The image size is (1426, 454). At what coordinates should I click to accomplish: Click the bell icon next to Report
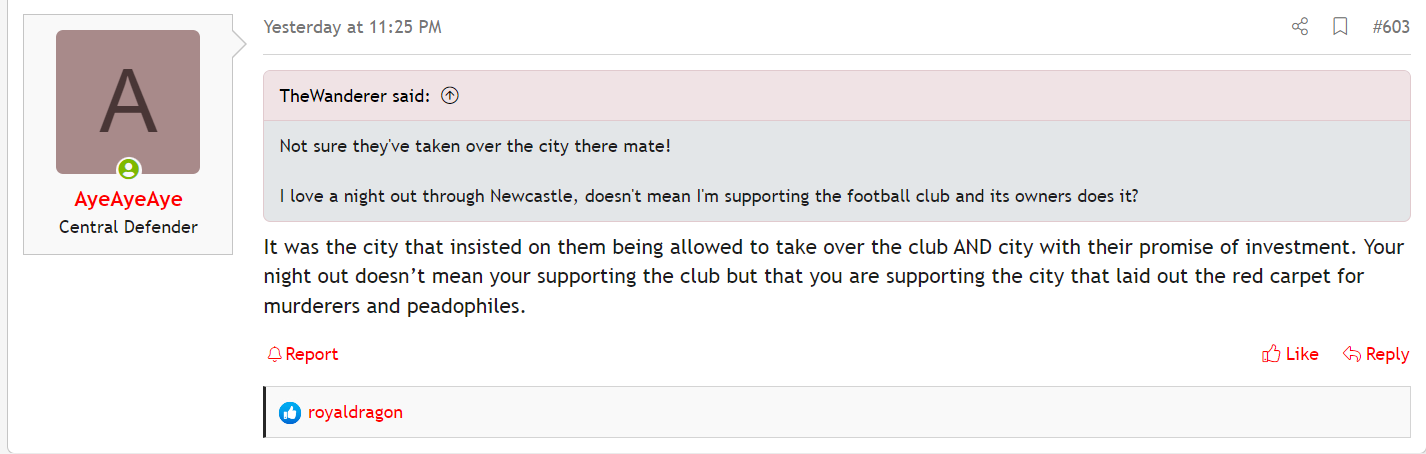(x=274, y=354)
